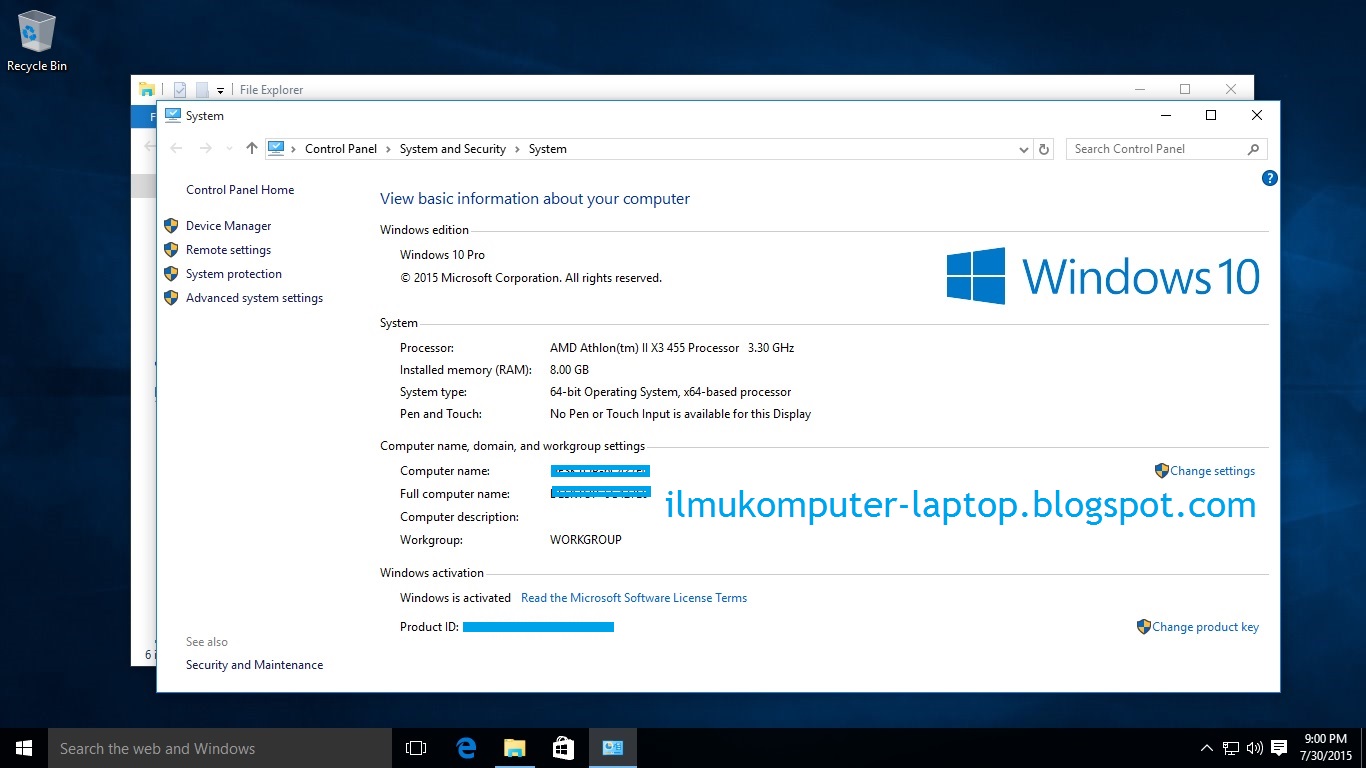
Task: Focus the Search Control Panel field
Action: 1166,149
